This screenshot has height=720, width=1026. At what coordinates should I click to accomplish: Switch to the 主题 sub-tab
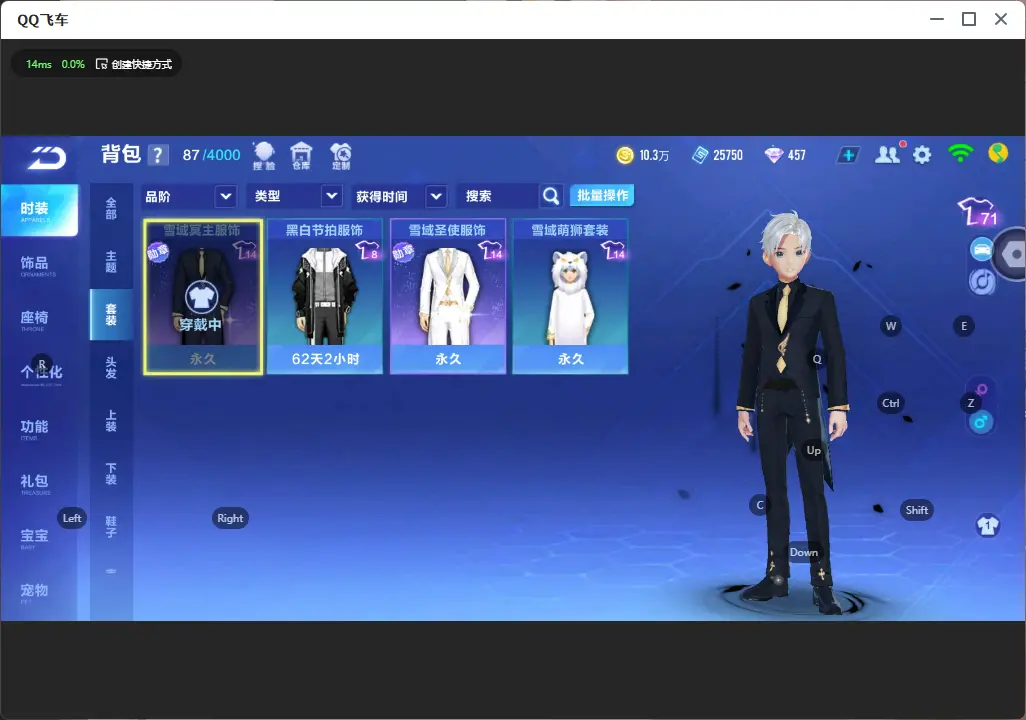[111, 262]
